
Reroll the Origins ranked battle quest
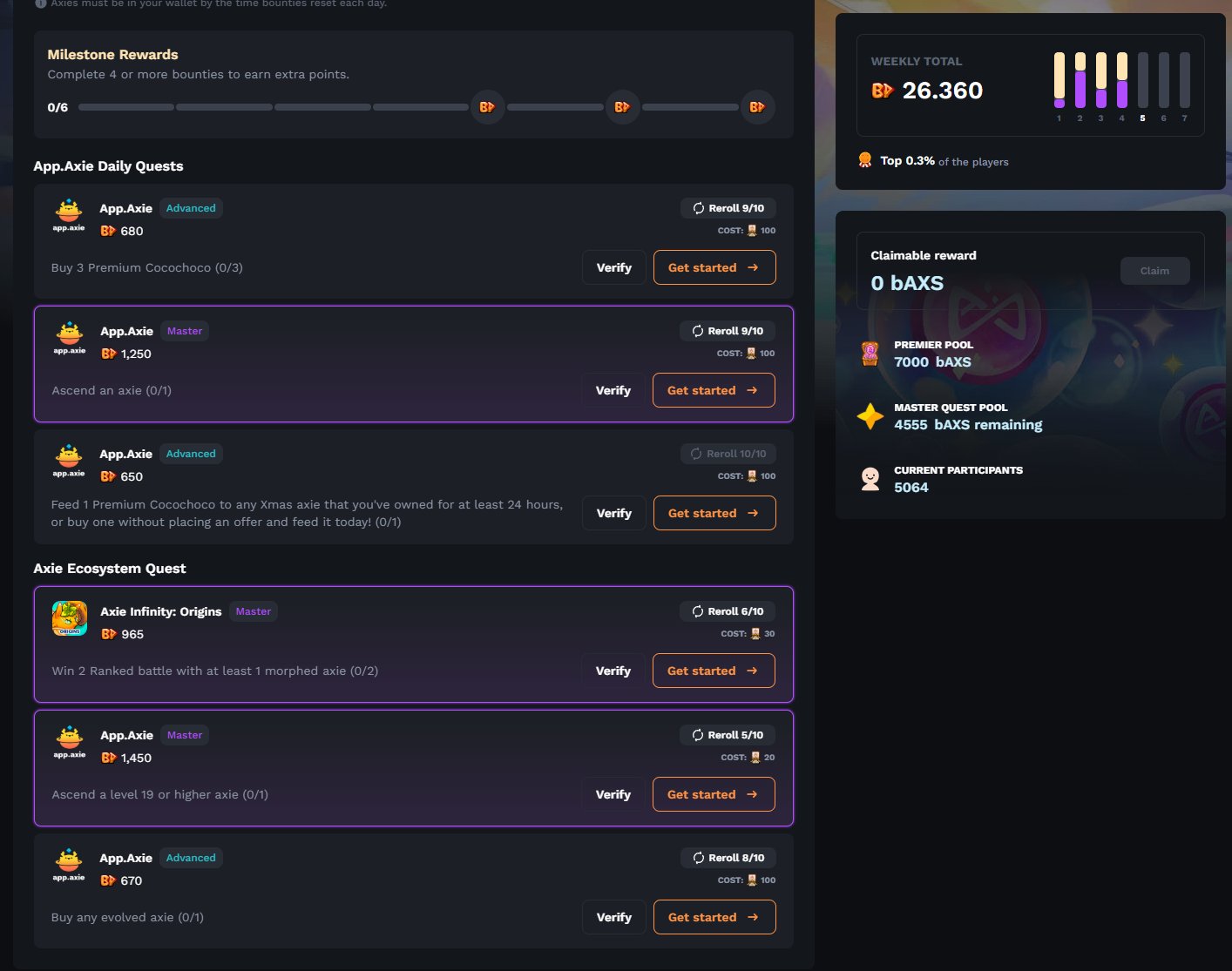pos(728,611)
